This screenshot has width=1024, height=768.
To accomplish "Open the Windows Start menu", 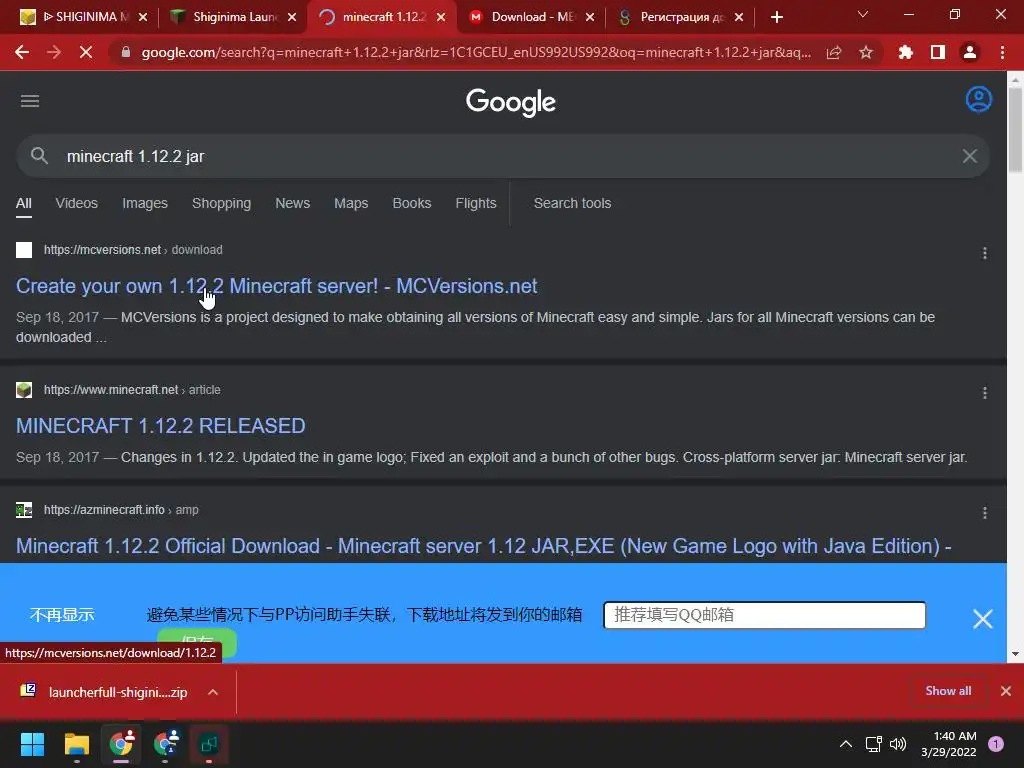I will 32,744.
